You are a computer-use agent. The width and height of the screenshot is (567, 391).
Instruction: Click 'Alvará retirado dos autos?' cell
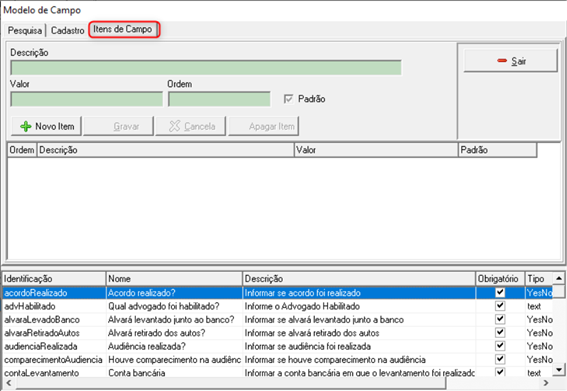pyautogui.click(x=174, y=333)
